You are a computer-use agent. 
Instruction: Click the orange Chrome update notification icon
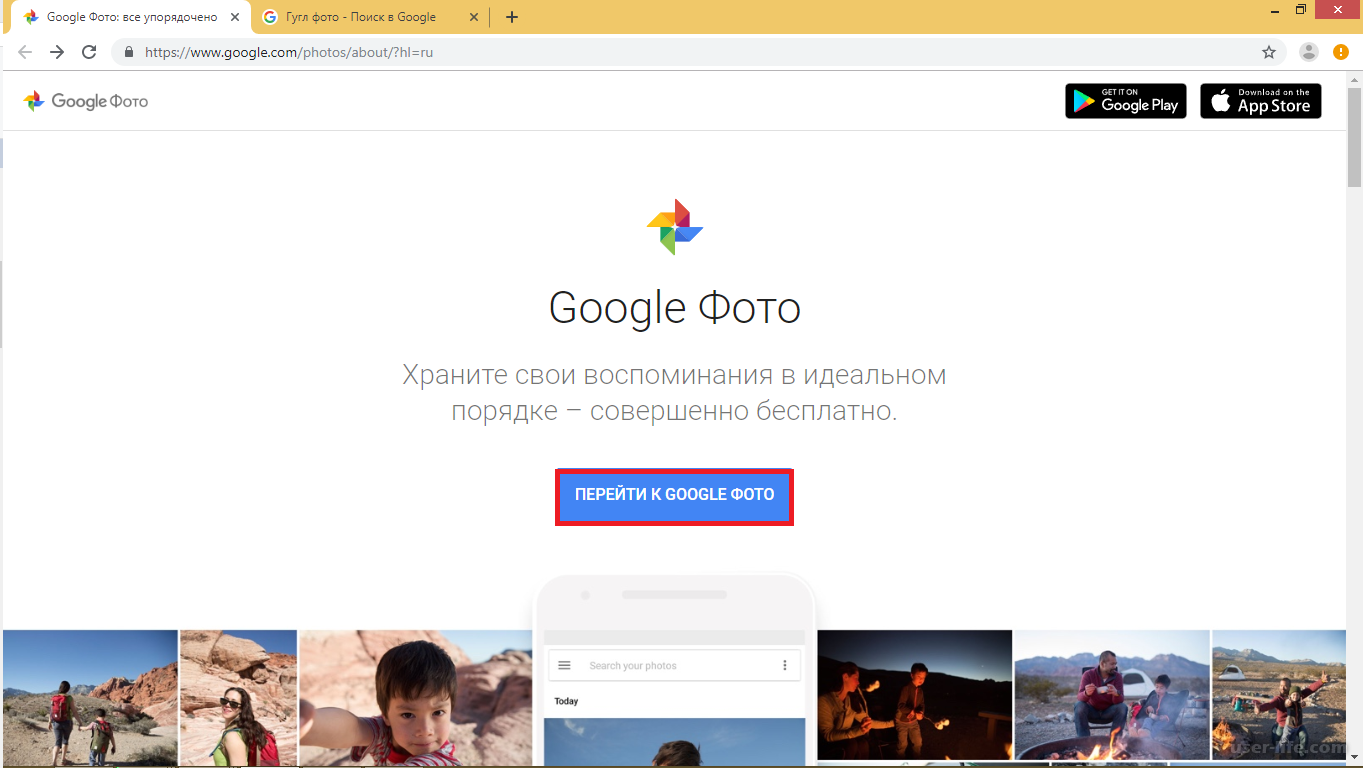[x=1340, y=51]
